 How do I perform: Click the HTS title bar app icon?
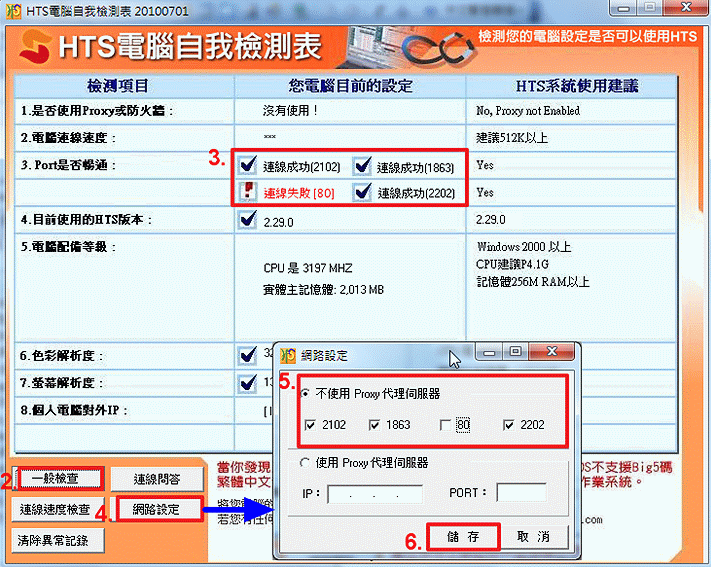[14, 10]
